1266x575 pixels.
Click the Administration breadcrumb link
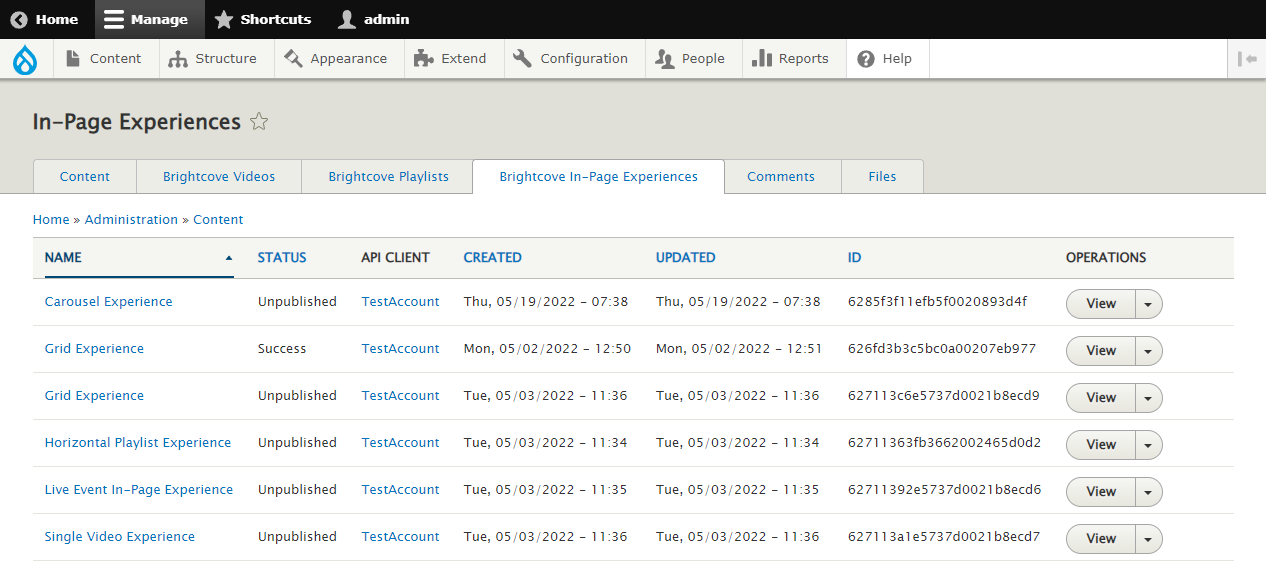[x=131, y=220]
